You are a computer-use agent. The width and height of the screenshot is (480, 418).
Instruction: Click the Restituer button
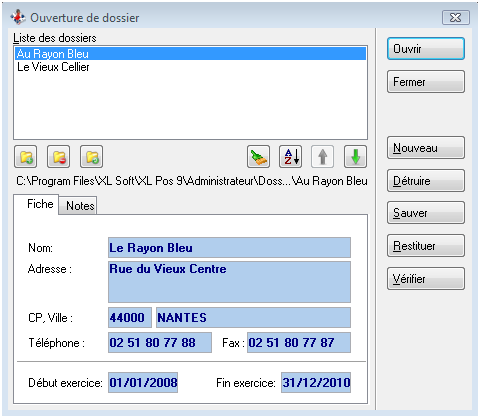click(x=426, y=246)
